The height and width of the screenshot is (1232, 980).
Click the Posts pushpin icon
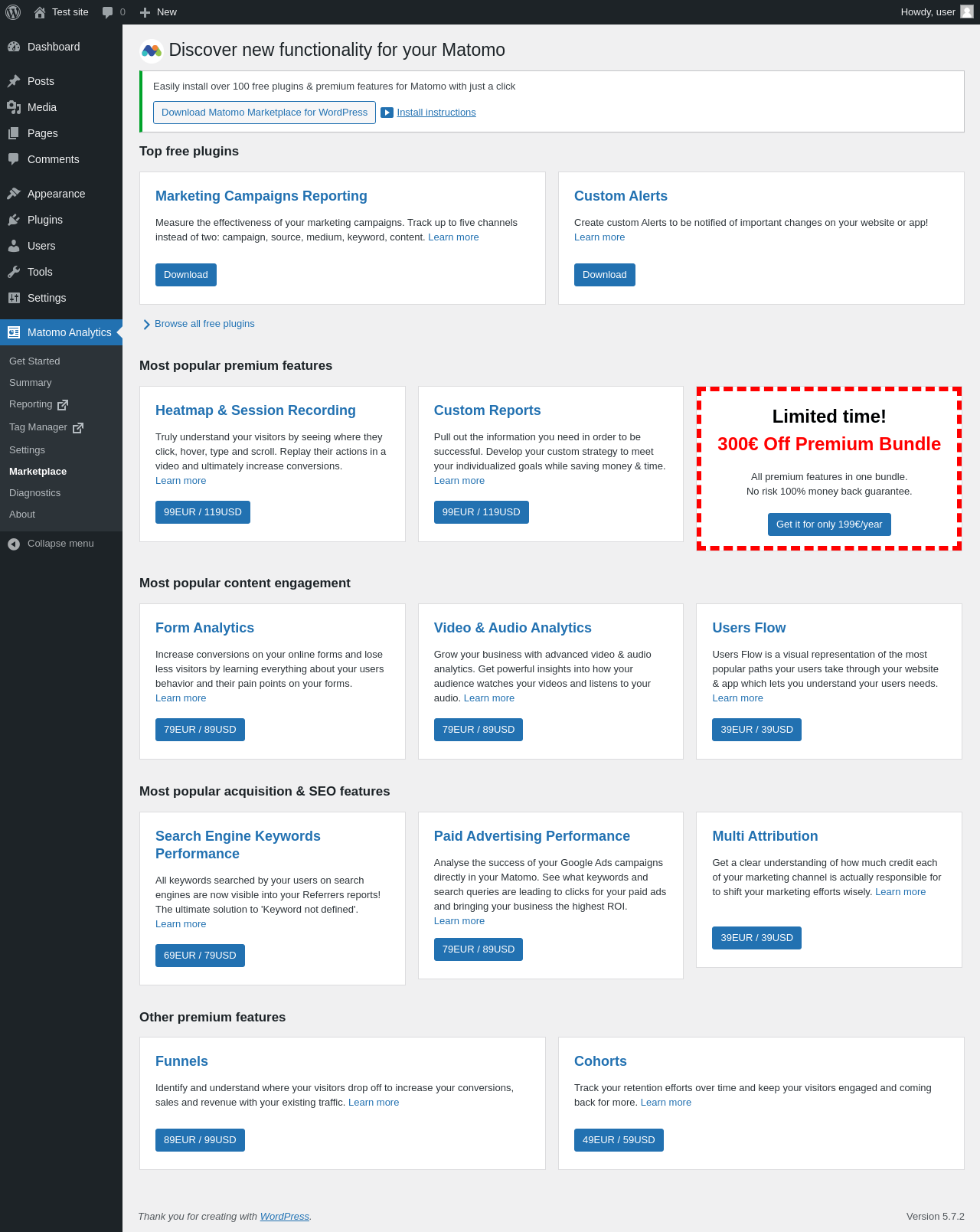14,81
